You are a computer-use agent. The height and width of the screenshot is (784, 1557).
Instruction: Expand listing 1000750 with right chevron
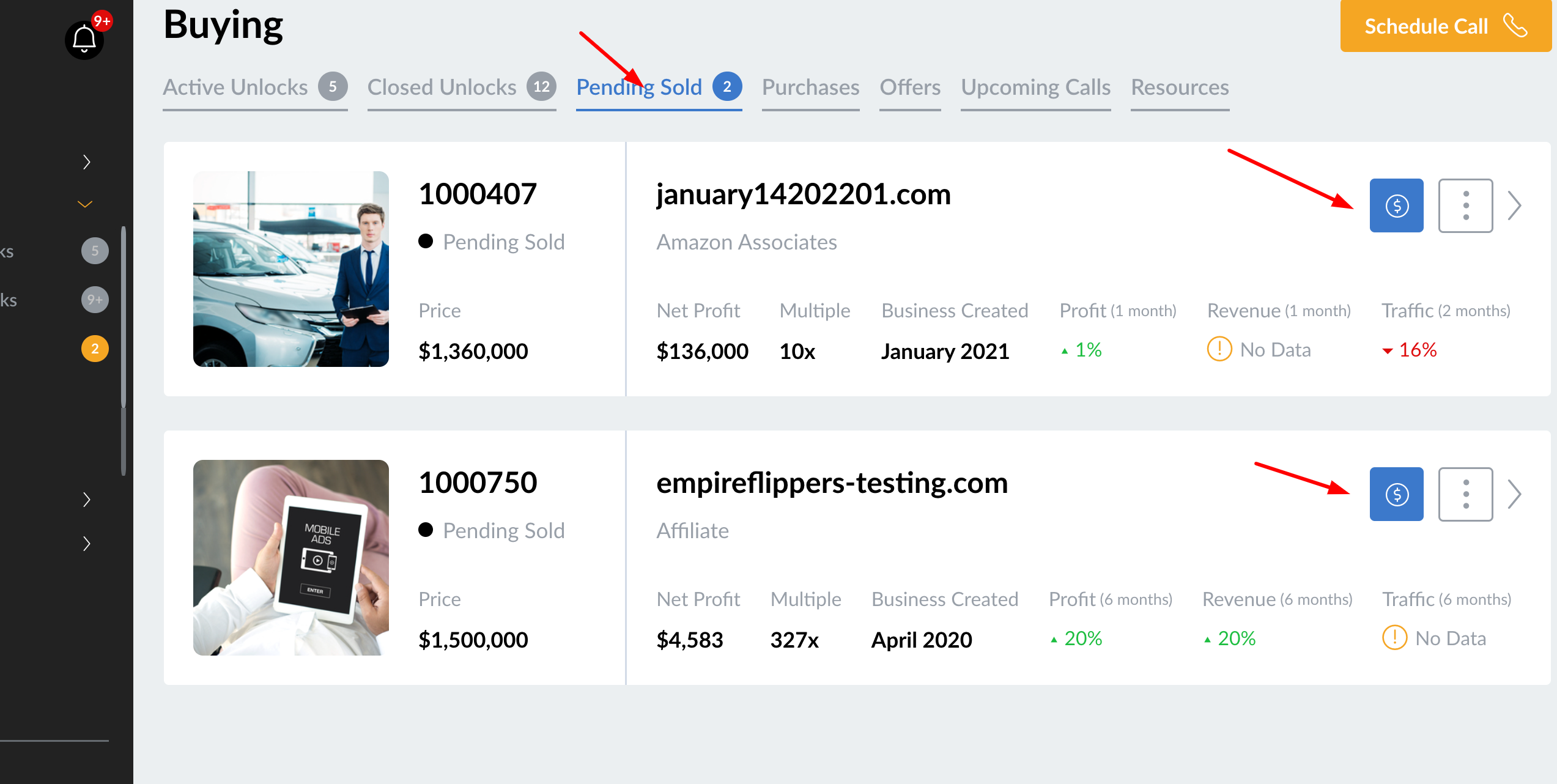[x=1514, y=494]
